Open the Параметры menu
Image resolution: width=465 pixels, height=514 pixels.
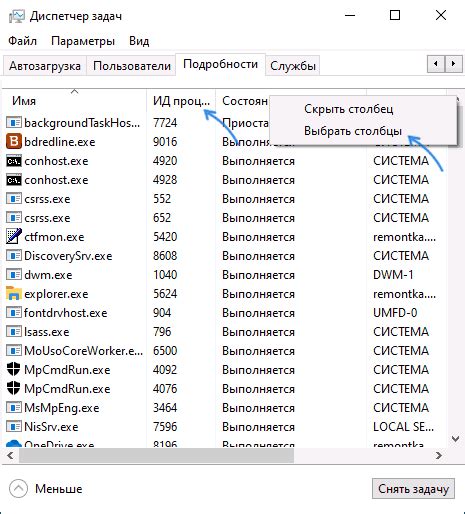(83, 41)
